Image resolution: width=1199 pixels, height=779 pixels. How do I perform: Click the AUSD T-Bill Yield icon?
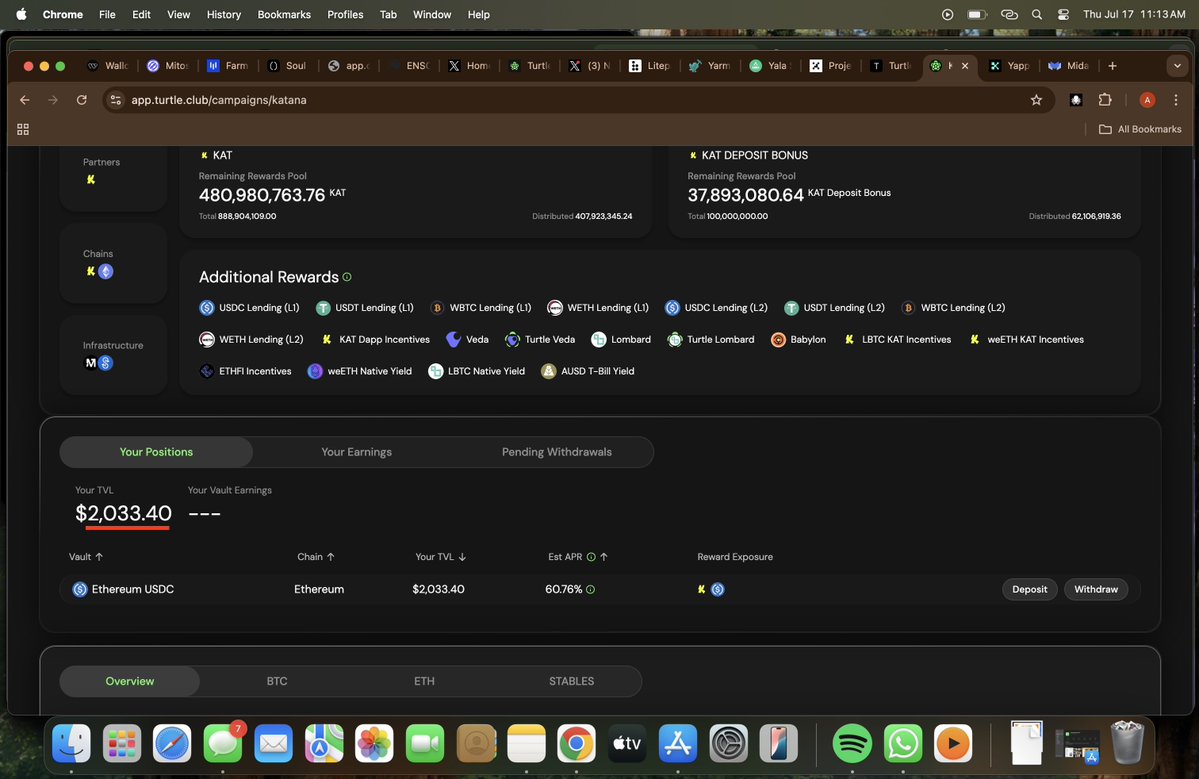point(548,371)
